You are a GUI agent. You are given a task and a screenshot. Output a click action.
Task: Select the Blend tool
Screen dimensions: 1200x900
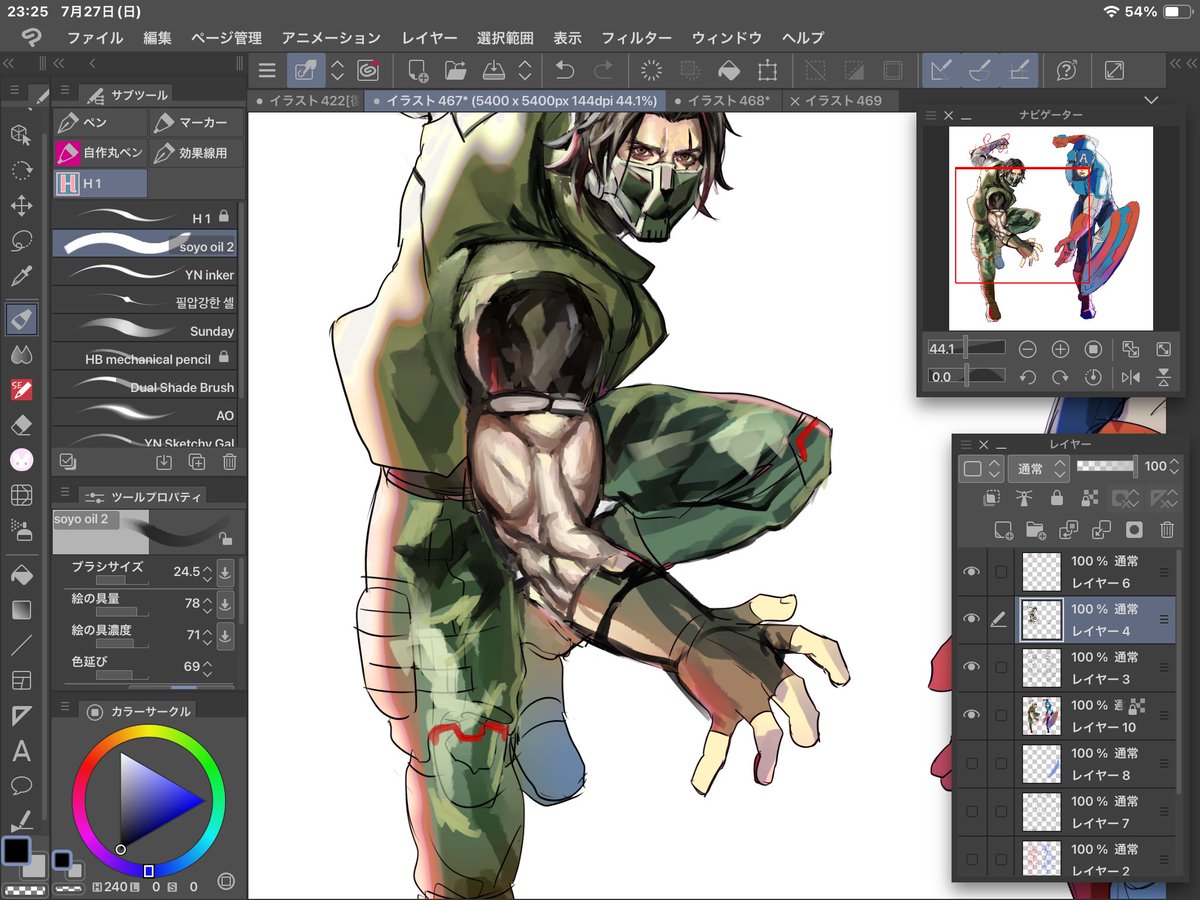click(x=21, y=354)
